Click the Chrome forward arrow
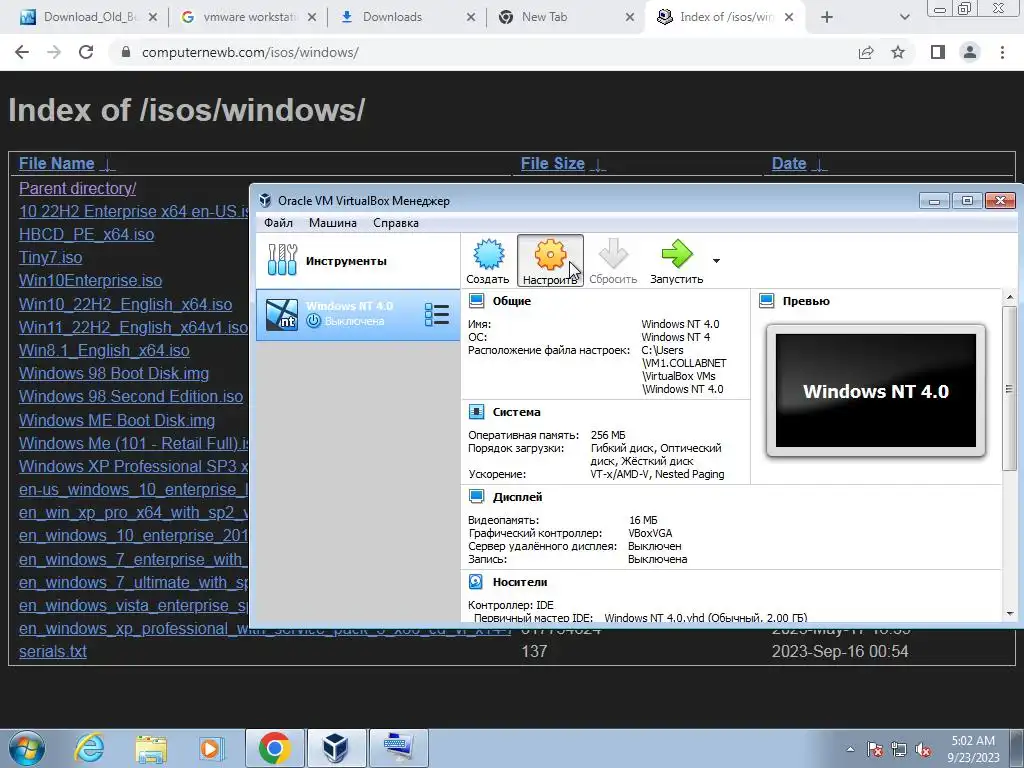The image size is (1024, 768). (54, 52)
